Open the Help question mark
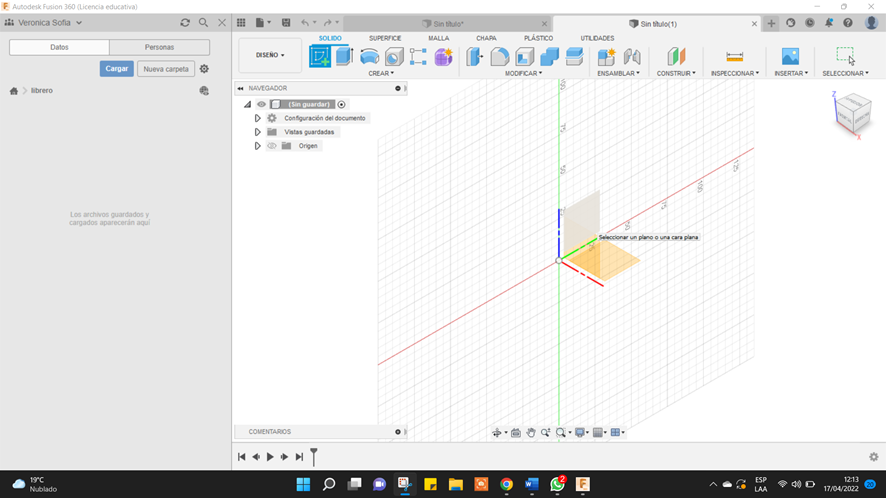This screenshot has height=498, width=886. pos(848,23)
